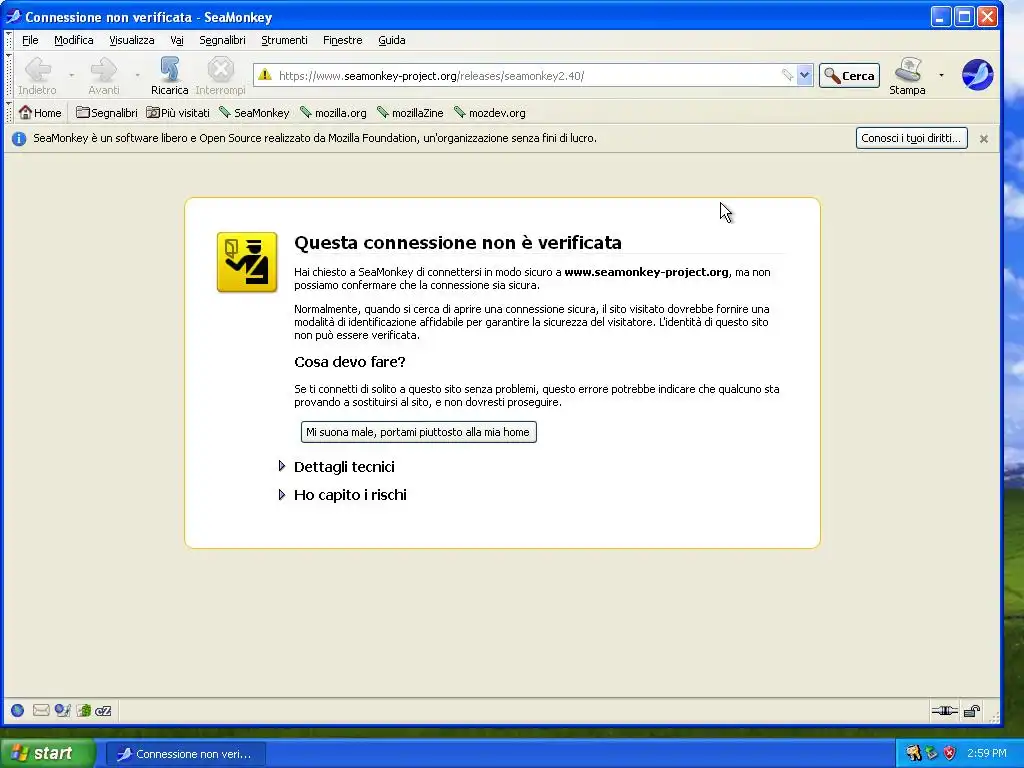Open the Avanti history dropdown arrow

coord(137,75)
